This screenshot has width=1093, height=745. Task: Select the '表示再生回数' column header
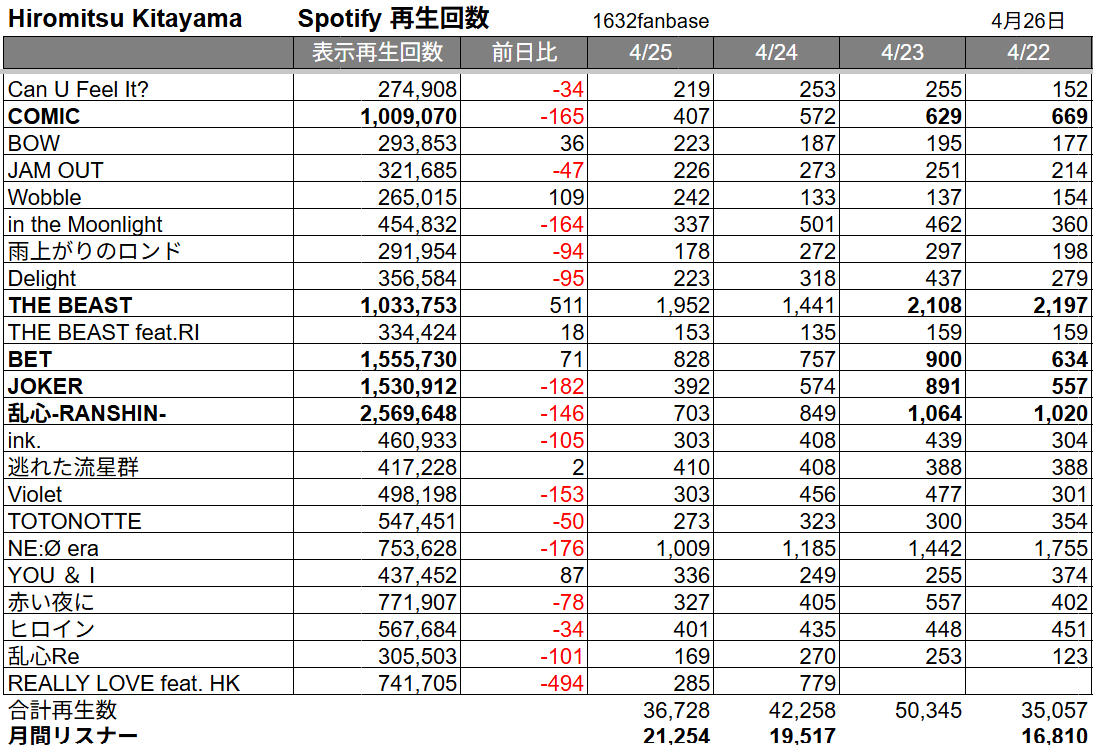tap(377, 52)
